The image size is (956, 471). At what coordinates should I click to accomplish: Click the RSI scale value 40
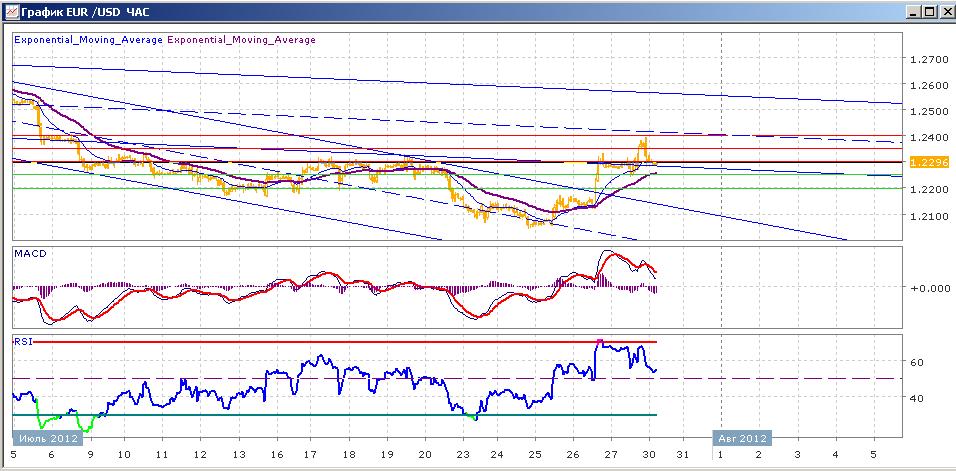point(916,398)
